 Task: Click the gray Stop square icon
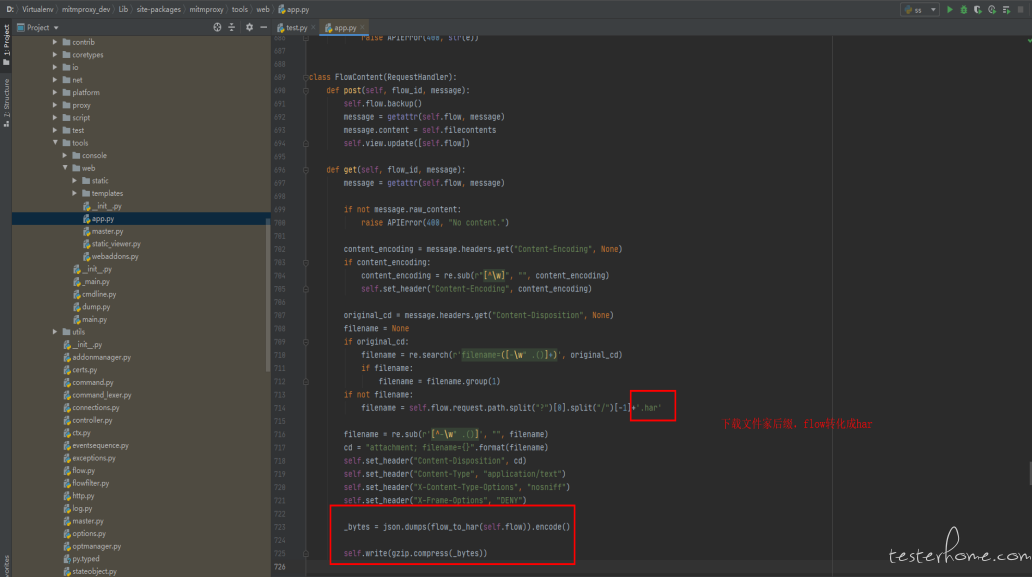tap(1020, 9)
